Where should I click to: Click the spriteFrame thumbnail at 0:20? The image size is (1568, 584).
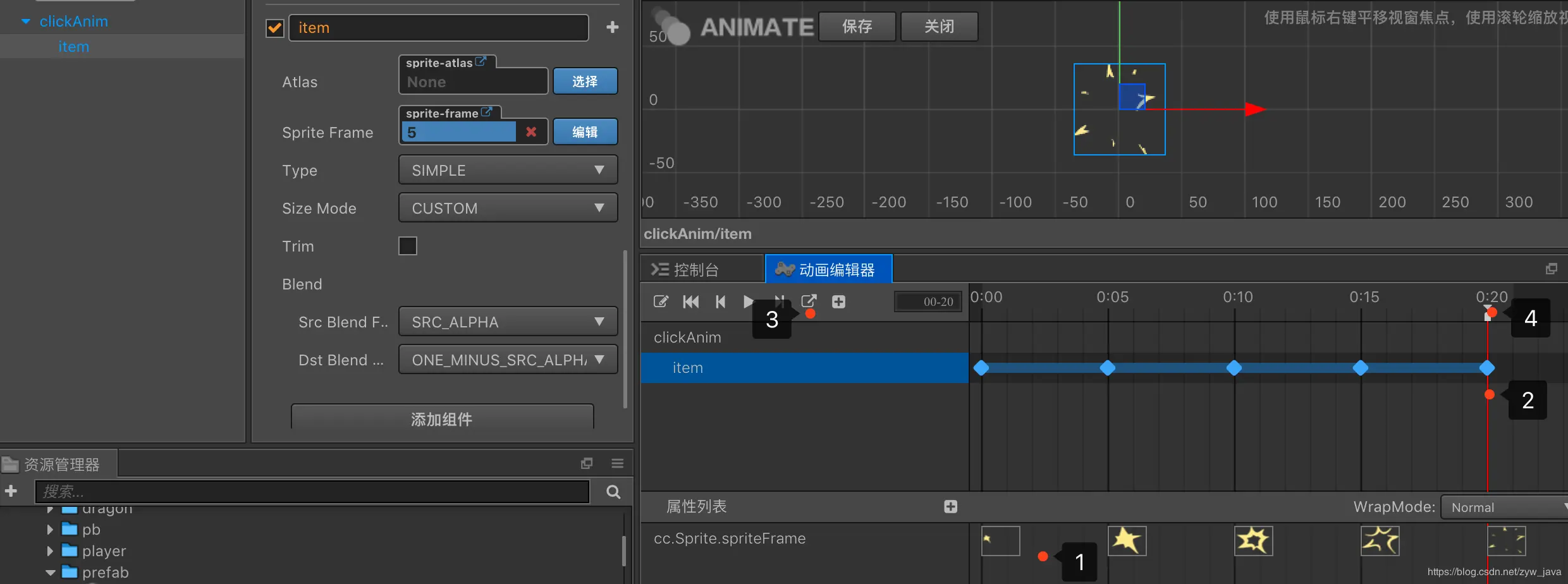pos(1507,541)
